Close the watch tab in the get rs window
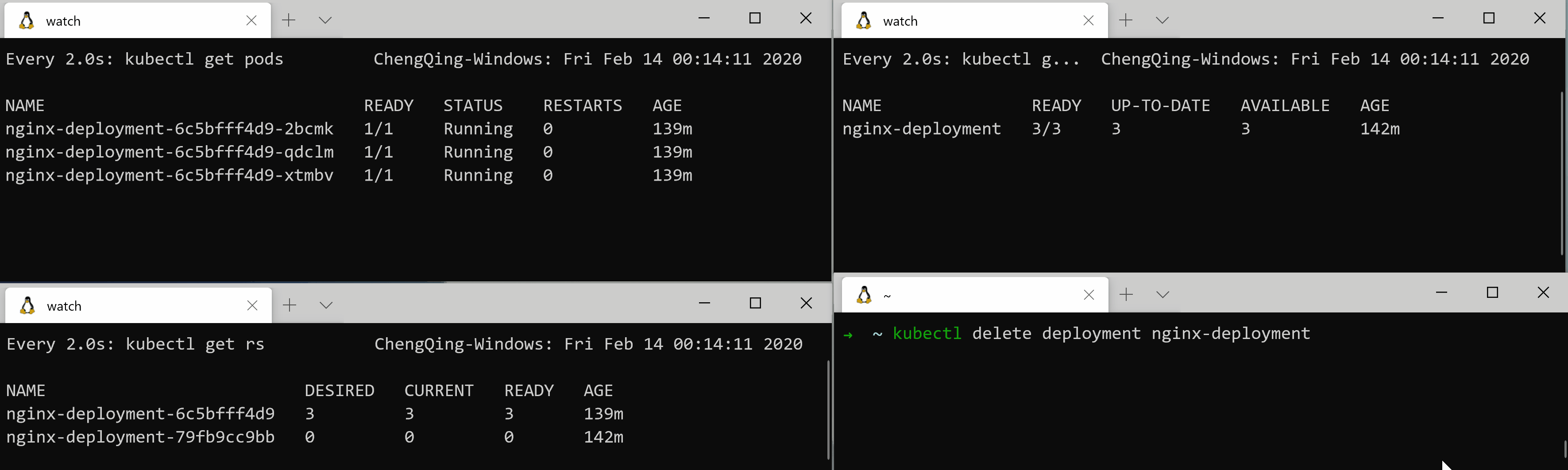The width and height of the screenshot is (1568, 470). (252, 306)
